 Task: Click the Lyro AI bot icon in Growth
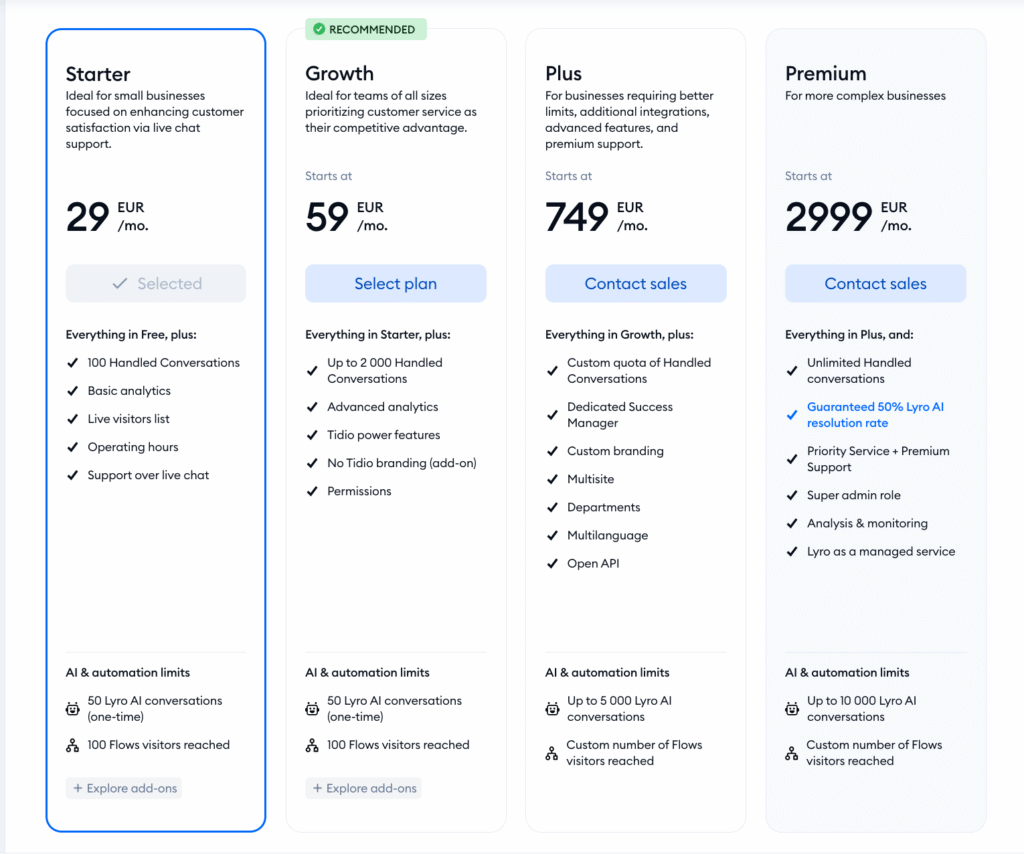pyautogui.click(x=312, y=708)
